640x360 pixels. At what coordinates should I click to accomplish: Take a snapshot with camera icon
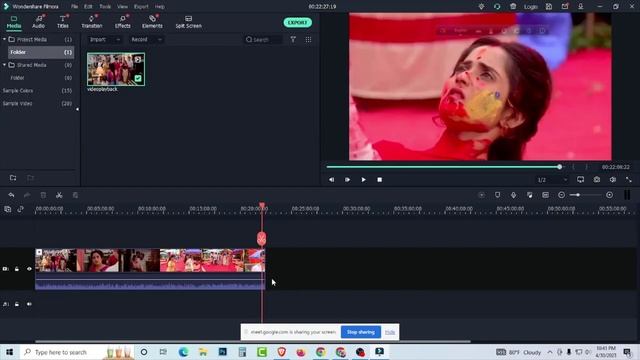[x=597, y=180]
